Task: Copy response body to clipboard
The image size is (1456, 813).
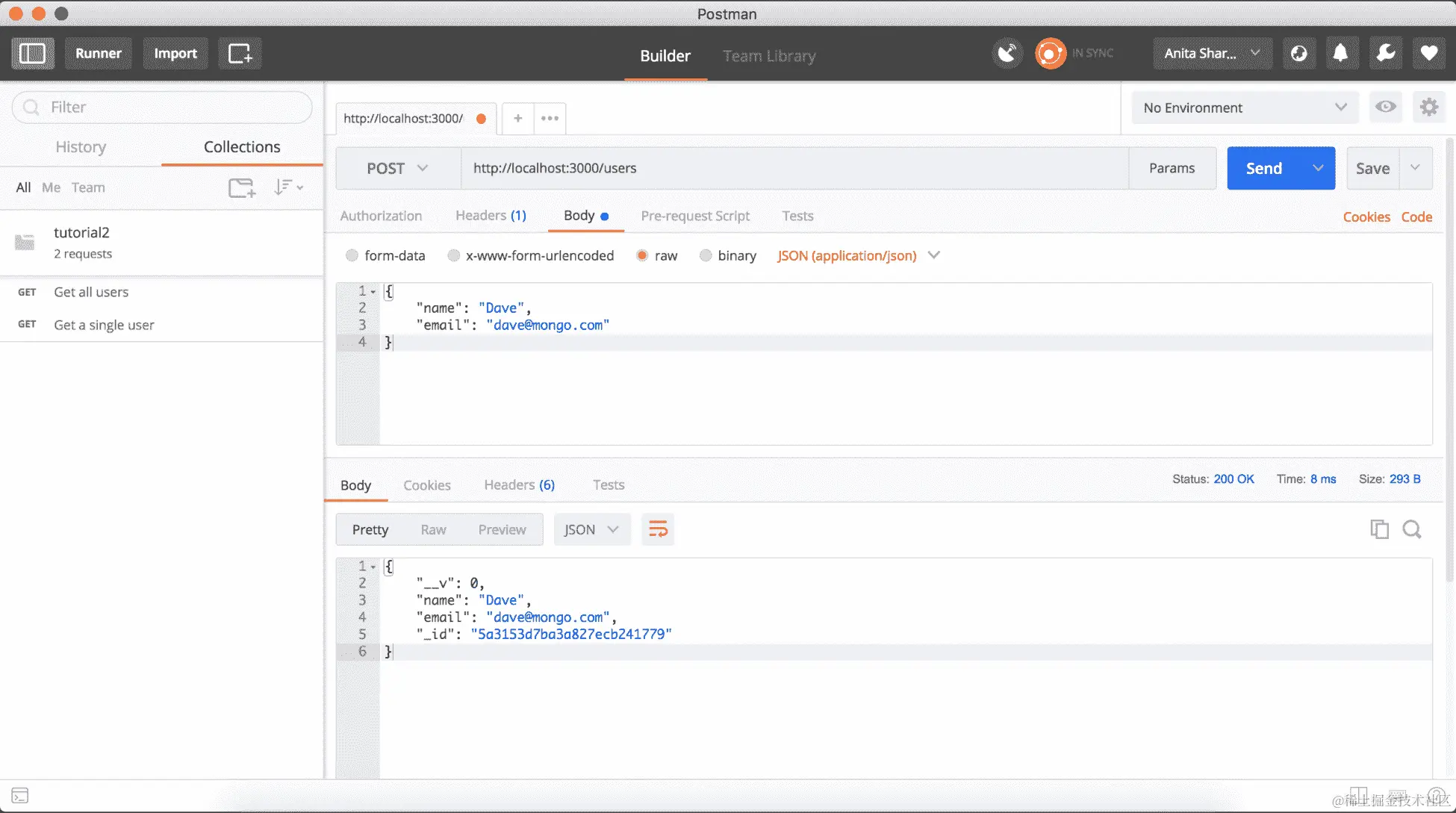Action: point(1379,529)
